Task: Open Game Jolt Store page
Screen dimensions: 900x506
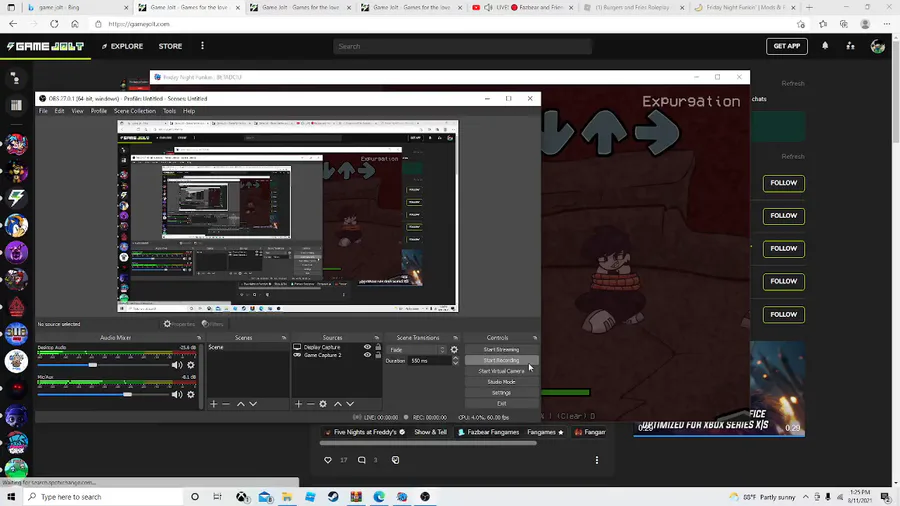Action: coord(170,46)
